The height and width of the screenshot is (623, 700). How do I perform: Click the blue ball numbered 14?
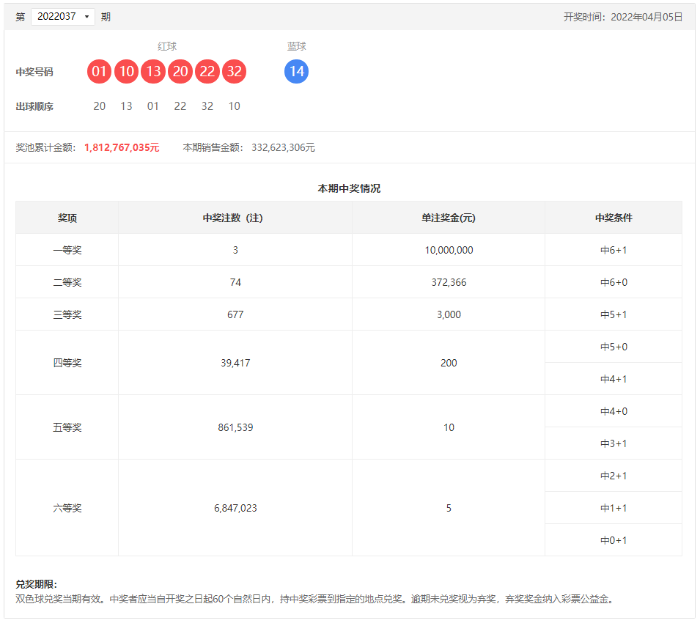296,72
